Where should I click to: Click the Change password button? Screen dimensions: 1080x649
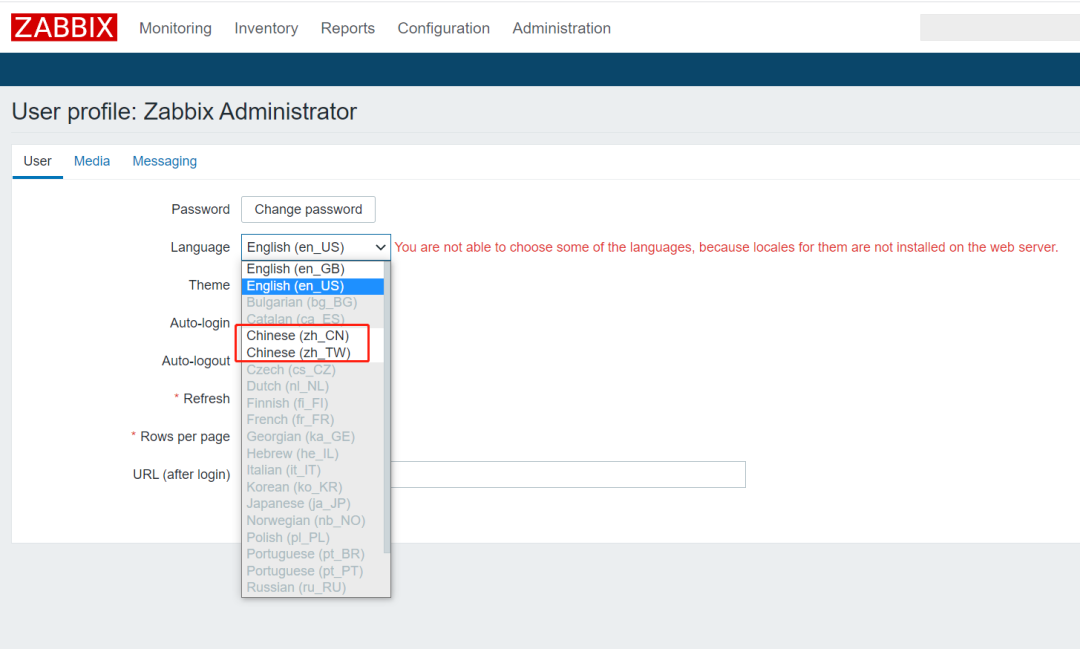coord(308,209)
